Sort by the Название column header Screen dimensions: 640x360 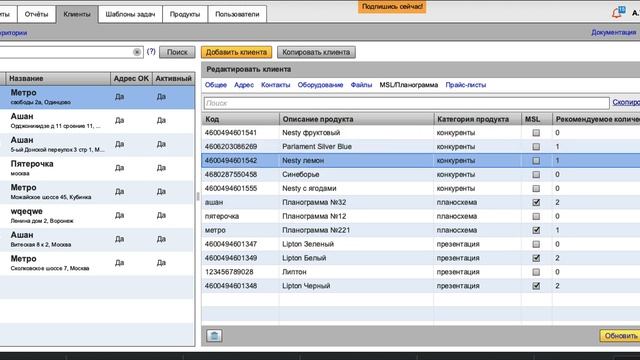(58, 78)
